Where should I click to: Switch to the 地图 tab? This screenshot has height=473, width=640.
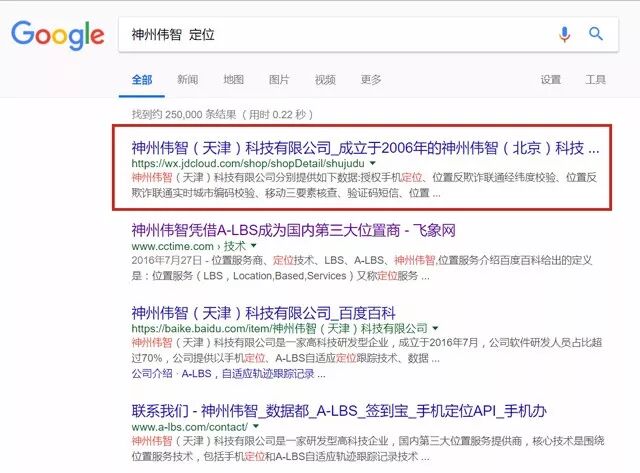tap(233, 79)
